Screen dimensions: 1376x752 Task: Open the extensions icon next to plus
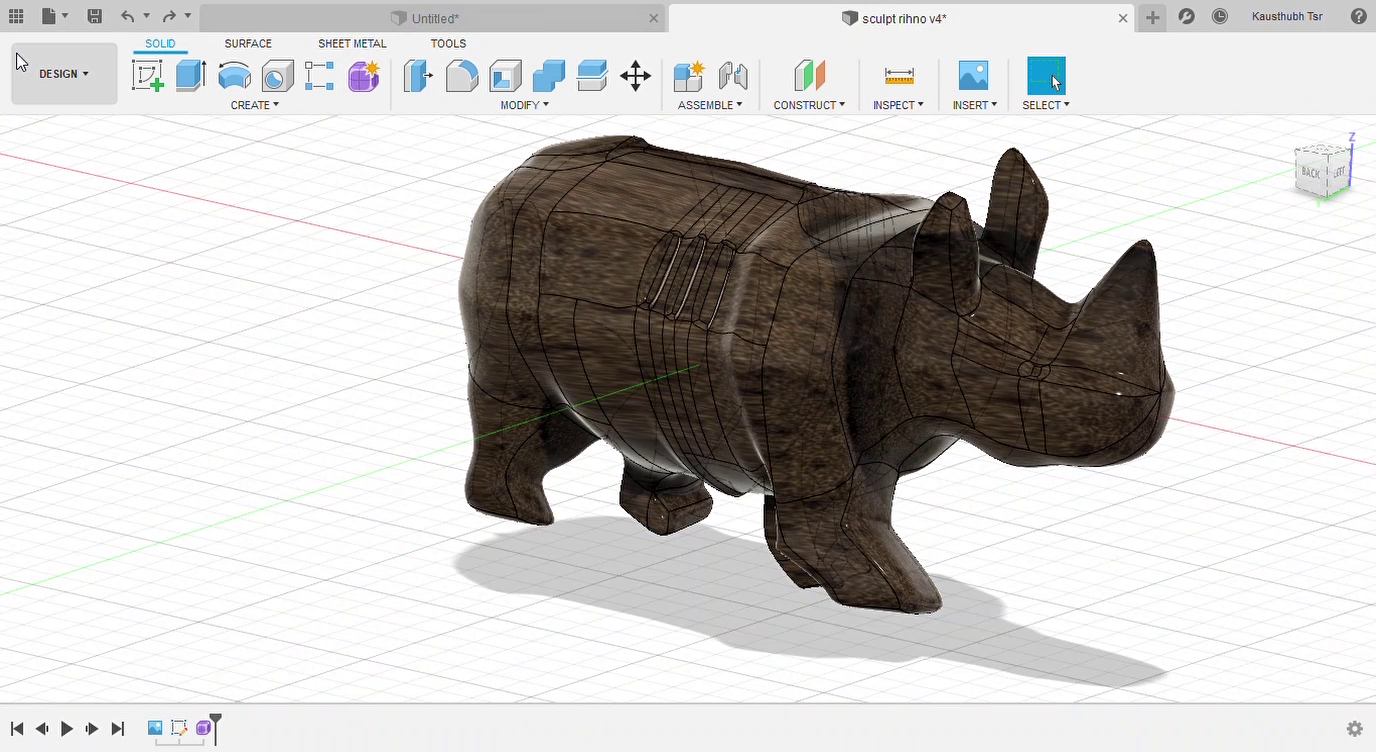(x=1186, y=17)
